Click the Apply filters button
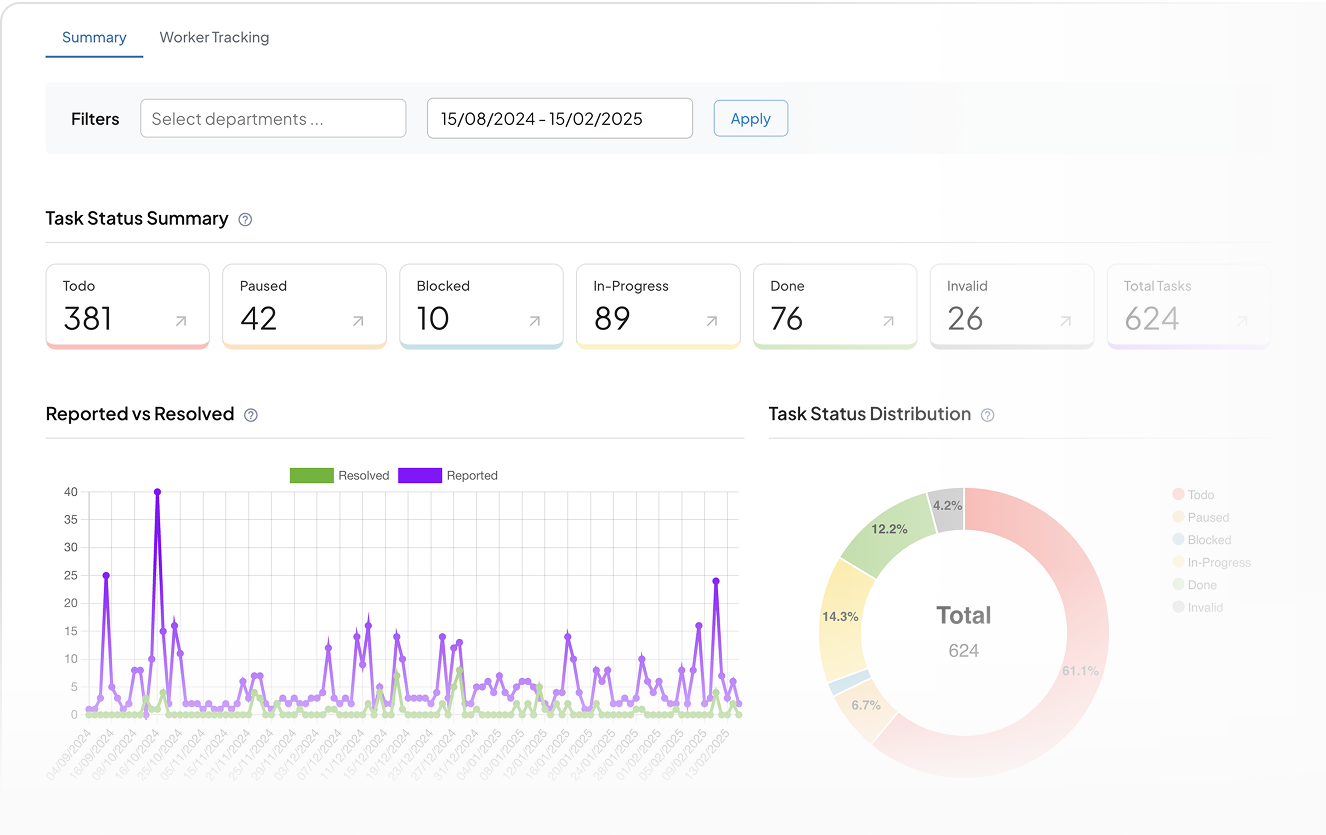The height and width of the screenshot is (835, 1326). (750, 118)
